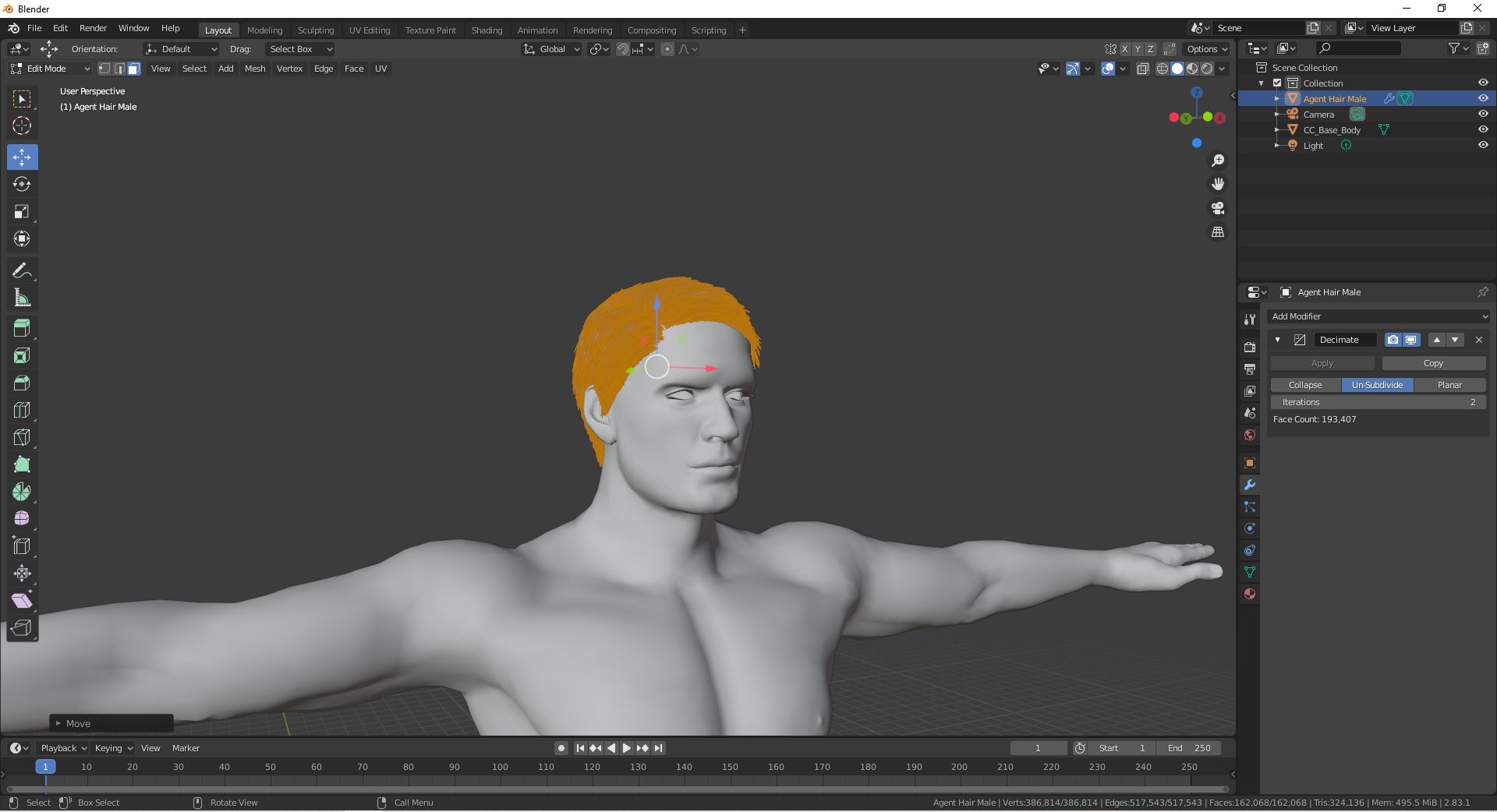
Task: Open the Options dropdown
Action: (x=1206, y=49)
